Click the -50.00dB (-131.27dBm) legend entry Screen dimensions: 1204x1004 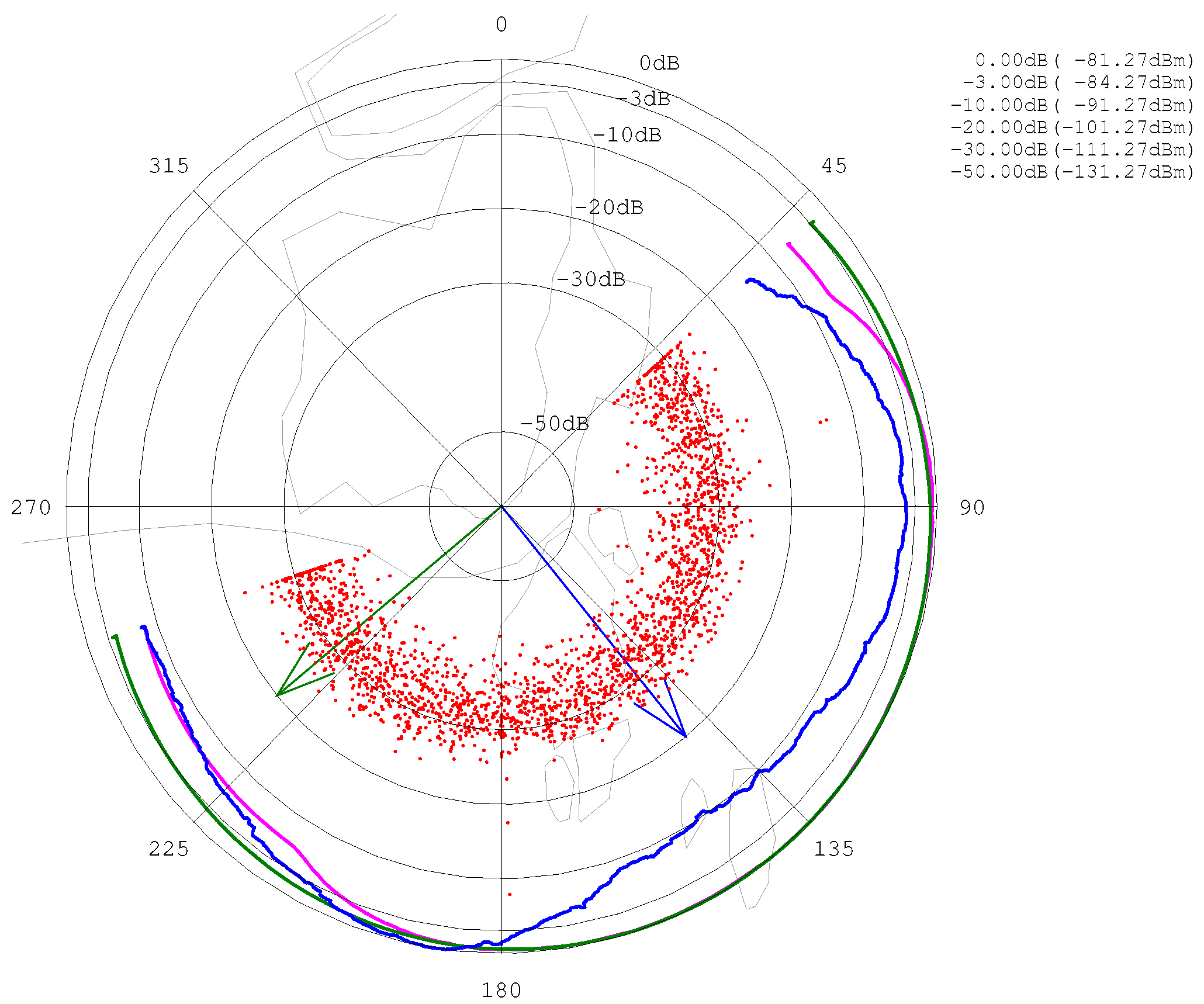1072,172
